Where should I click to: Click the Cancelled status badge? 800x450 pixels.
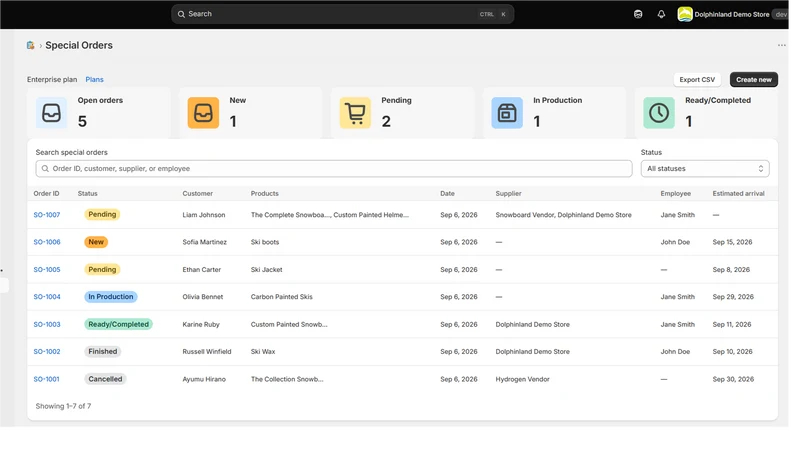pos(105,379)
